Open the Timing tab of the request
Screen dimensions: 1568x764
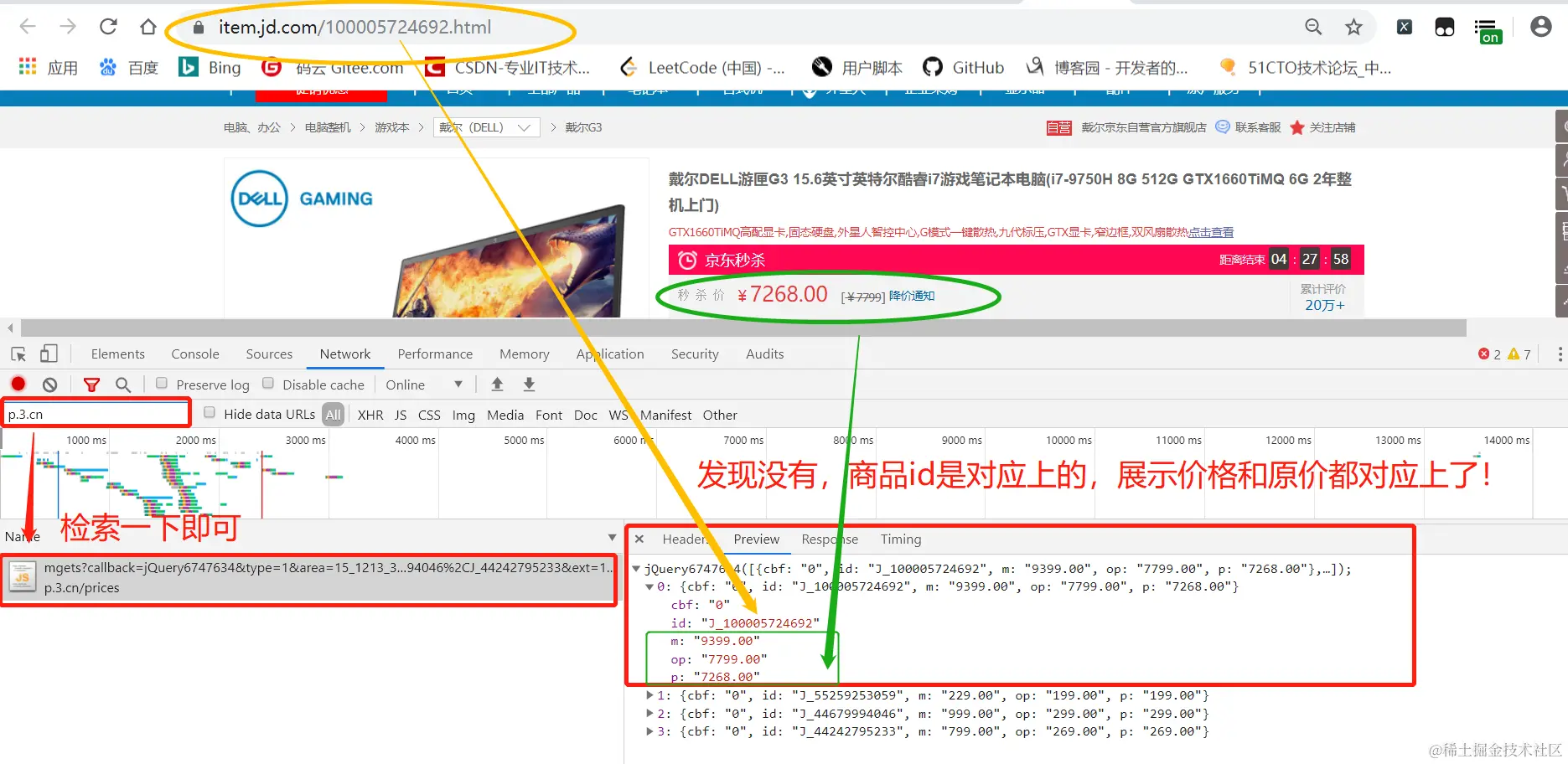point(901,539)
